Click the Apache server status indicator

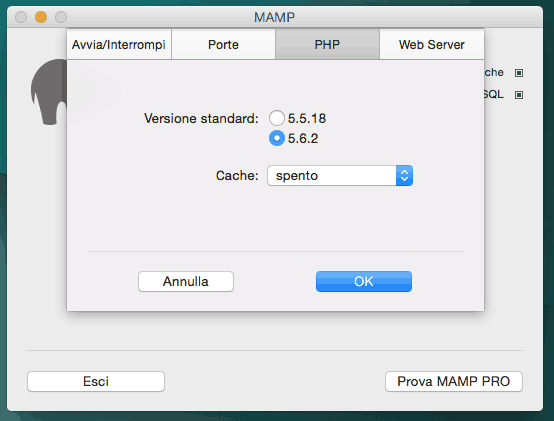click(x=519, y=73)
